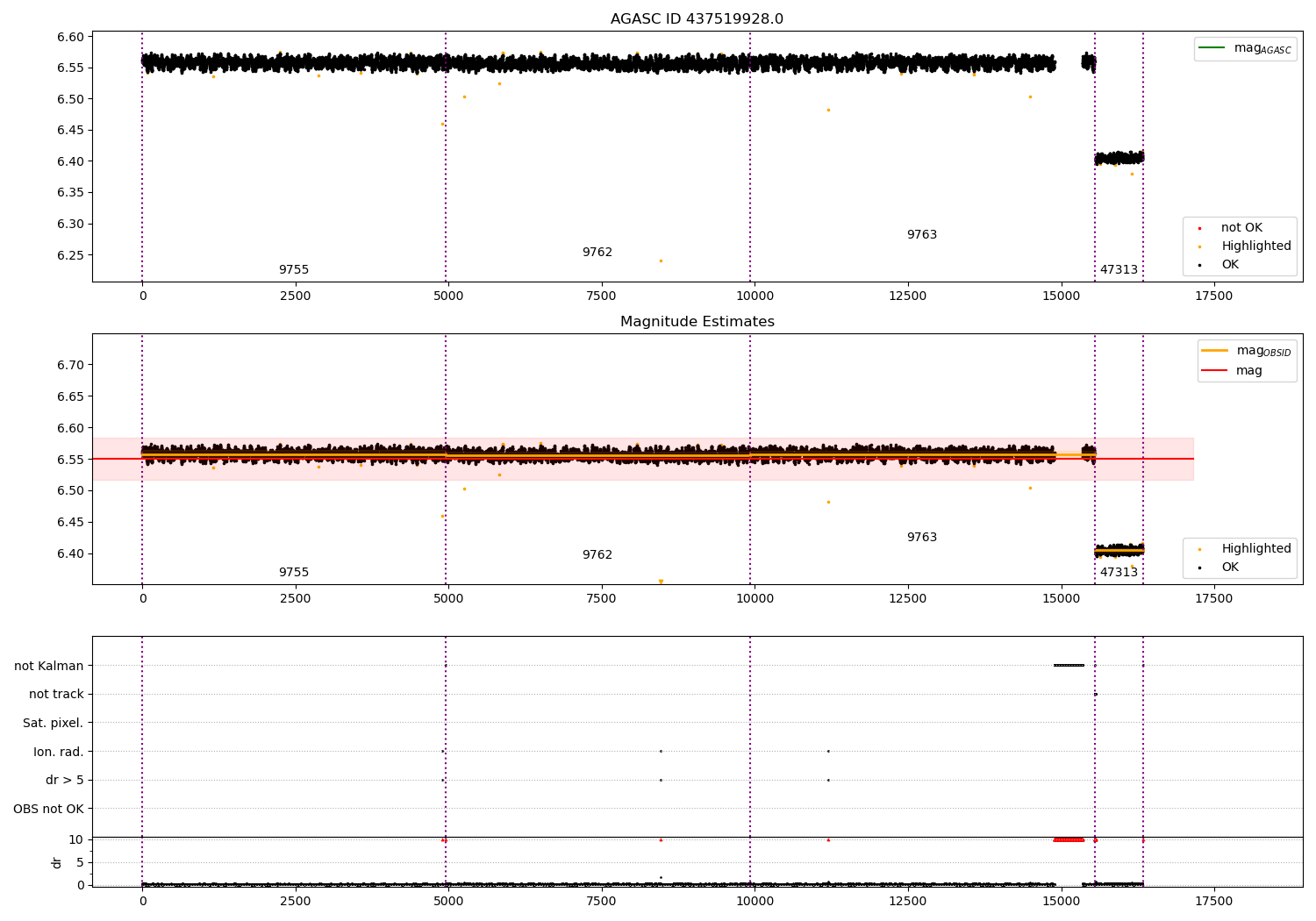Viewport: 1316px width, 921px height.
Task: Click the 6.70 y-axis tick of middle plot
Action: [x=71, y=365]
